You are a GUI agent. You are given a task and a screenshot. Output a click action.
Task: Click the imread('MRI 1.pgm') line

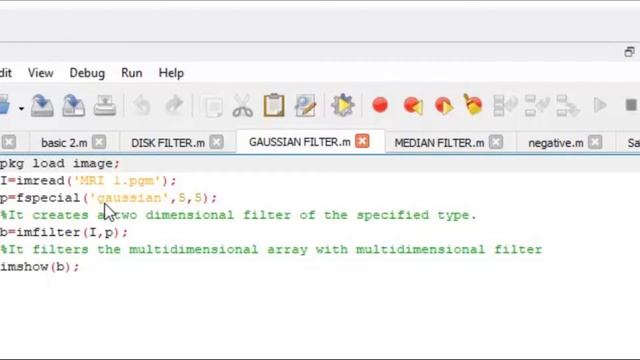[88, 181]
